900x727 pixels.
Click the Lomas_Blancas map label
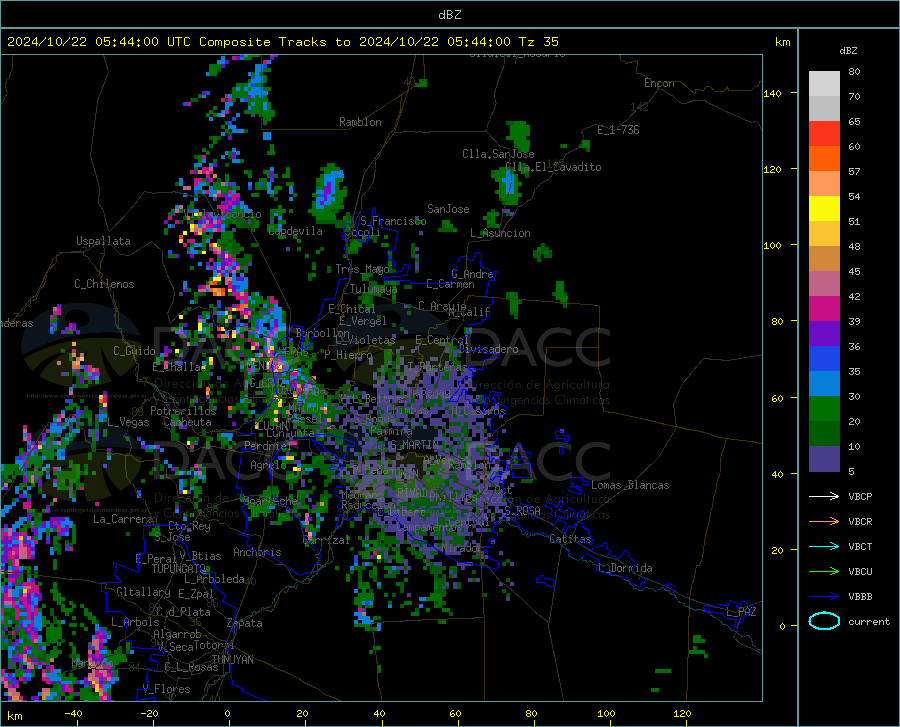click(x=630, y=485)
